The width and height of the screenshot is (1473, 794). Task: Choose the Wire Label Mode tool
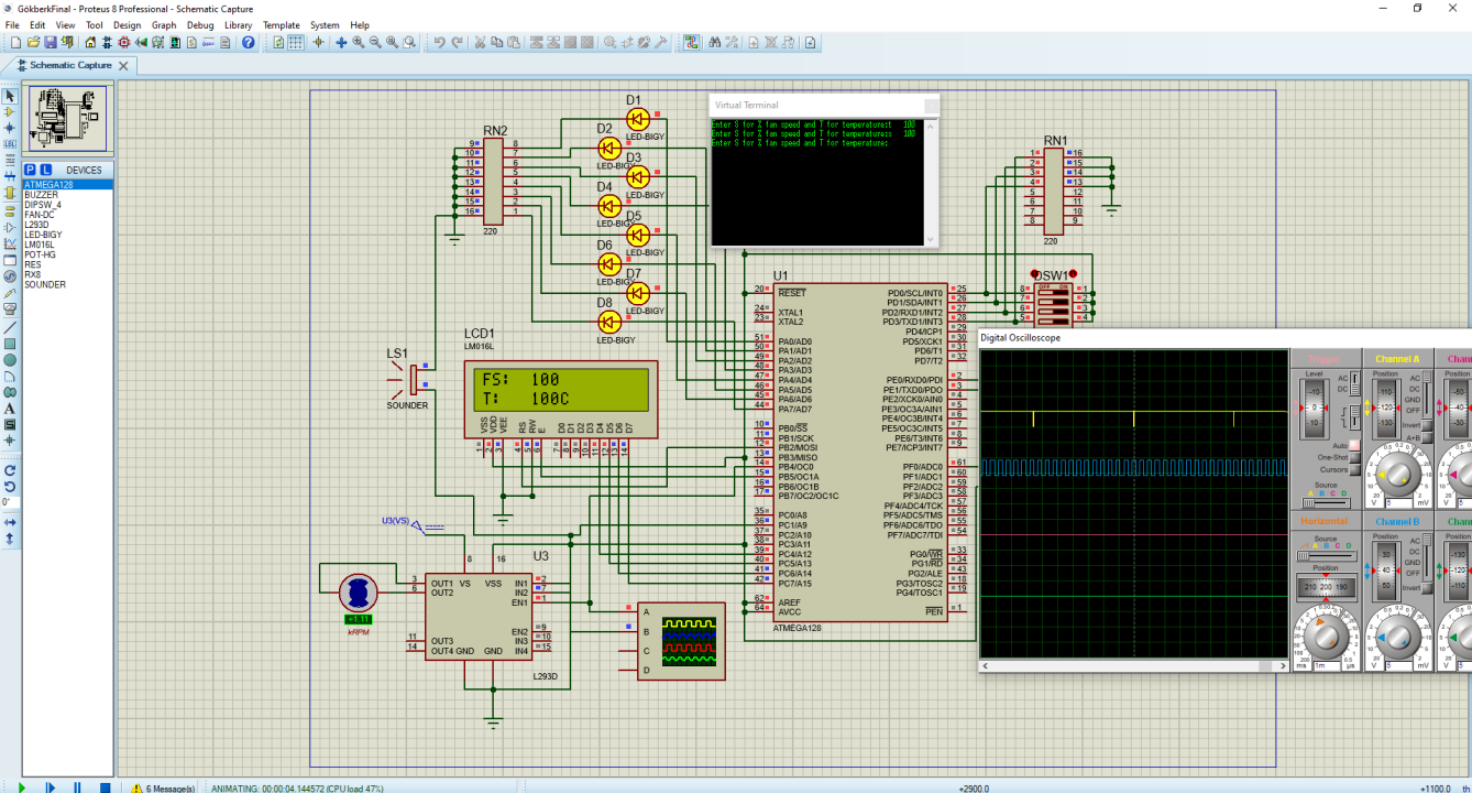[10, 145]
